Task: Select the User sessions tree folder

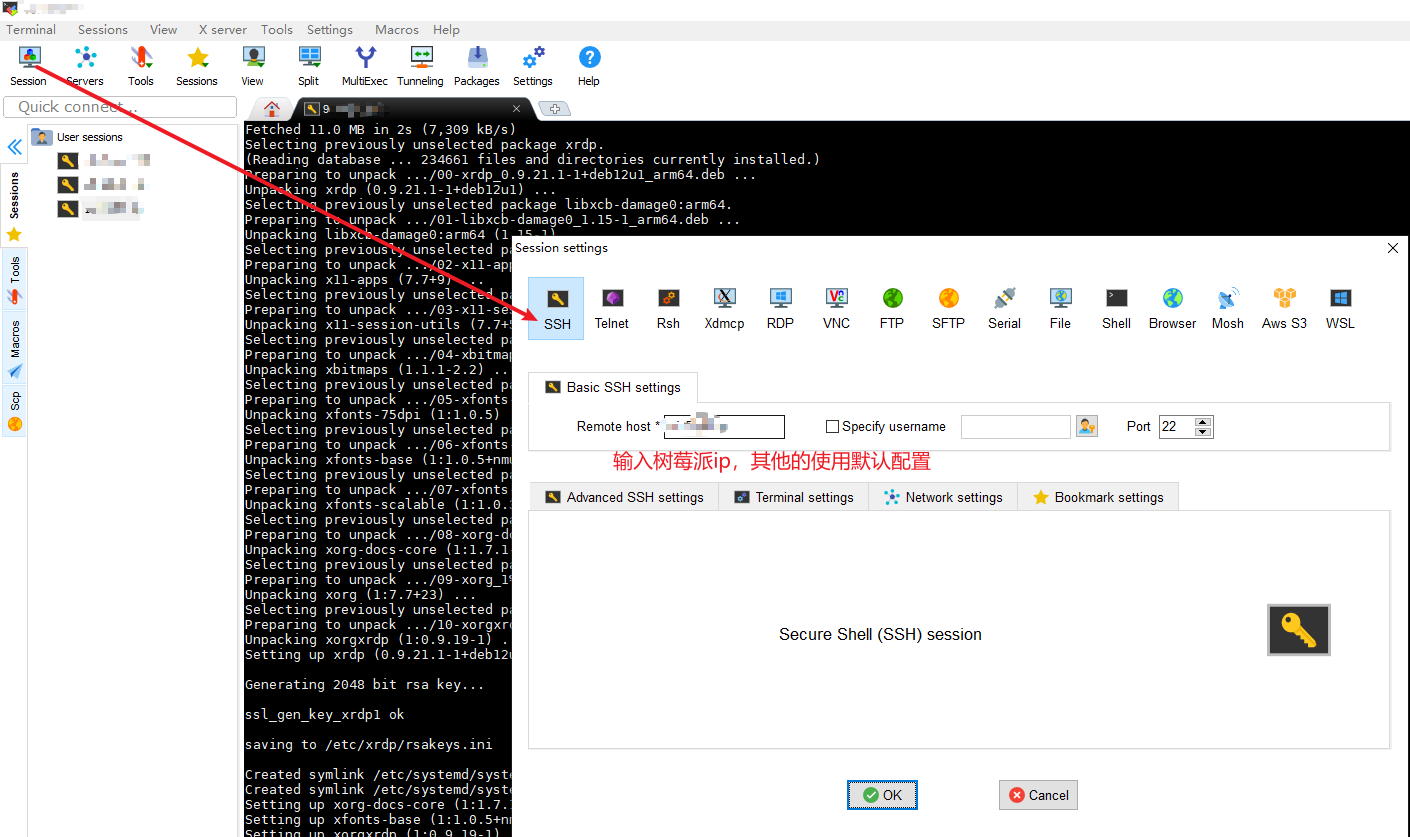Action: click(x=78, y=137)
